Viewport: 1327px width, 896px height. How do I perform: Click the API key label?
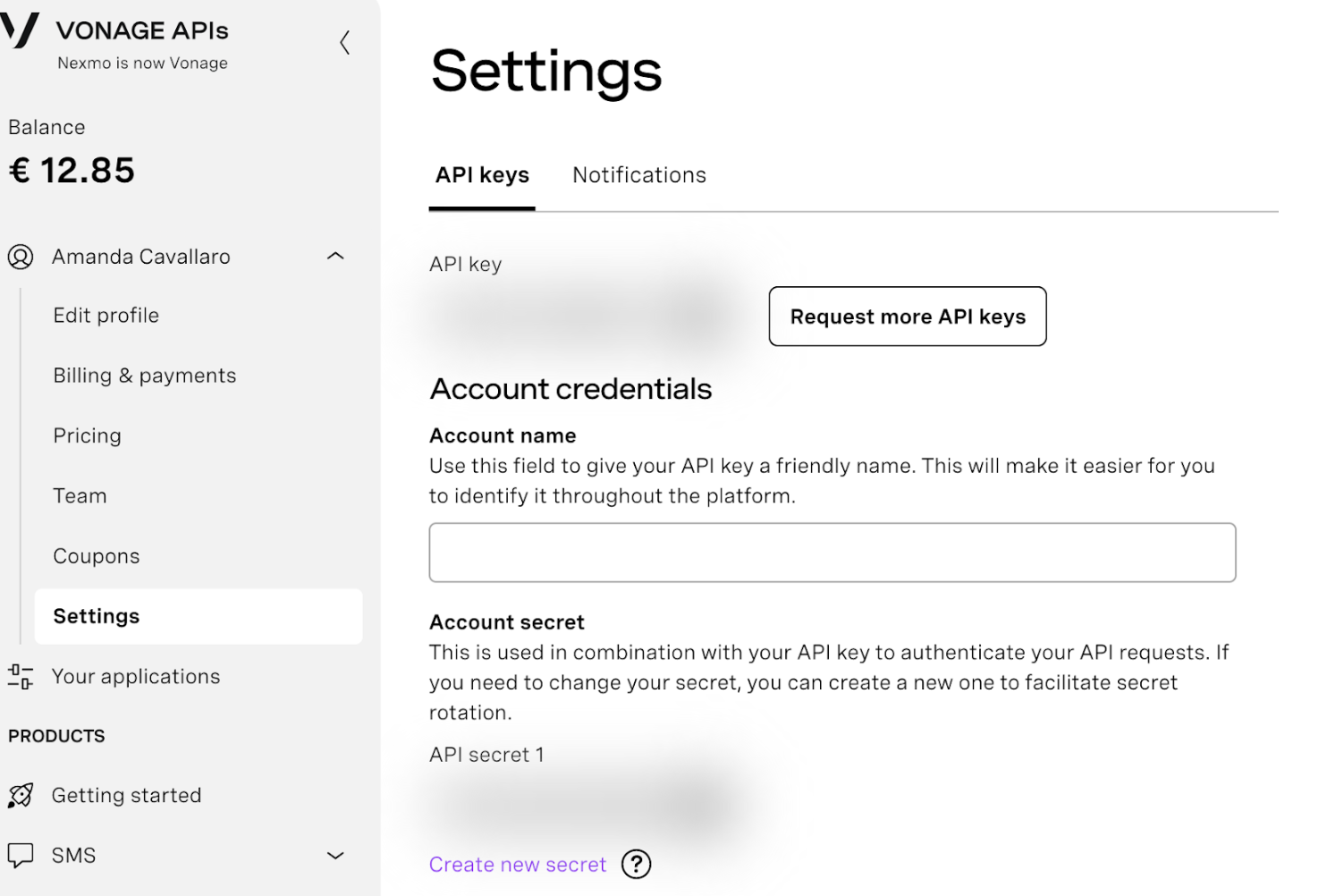pyautogui.click(x=465, y=265)
